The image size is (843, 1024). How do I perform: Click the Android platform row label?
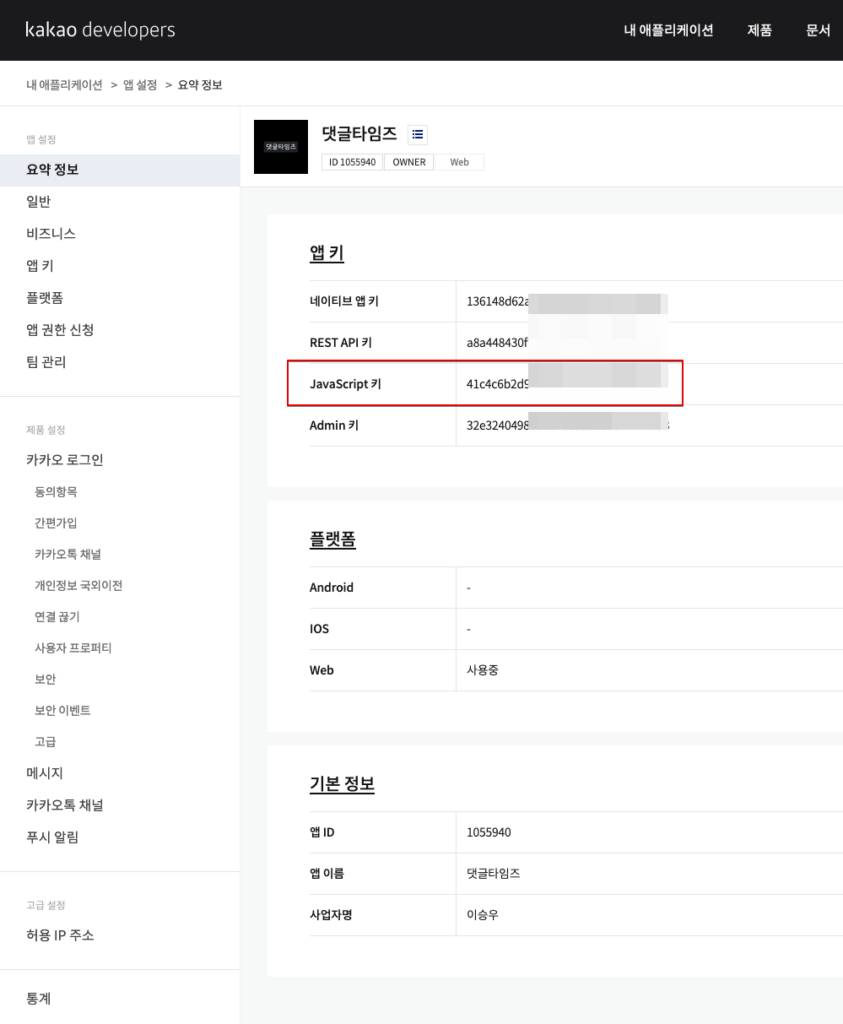332,588
